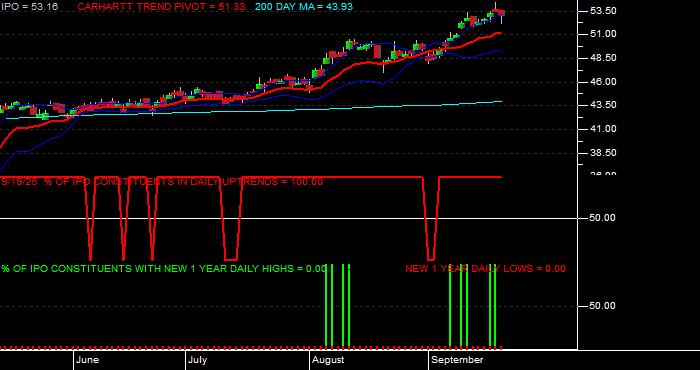Click the 51.00 price axis value
The image size is (700, 370).
pyautogui.click(x=603, y=34)
